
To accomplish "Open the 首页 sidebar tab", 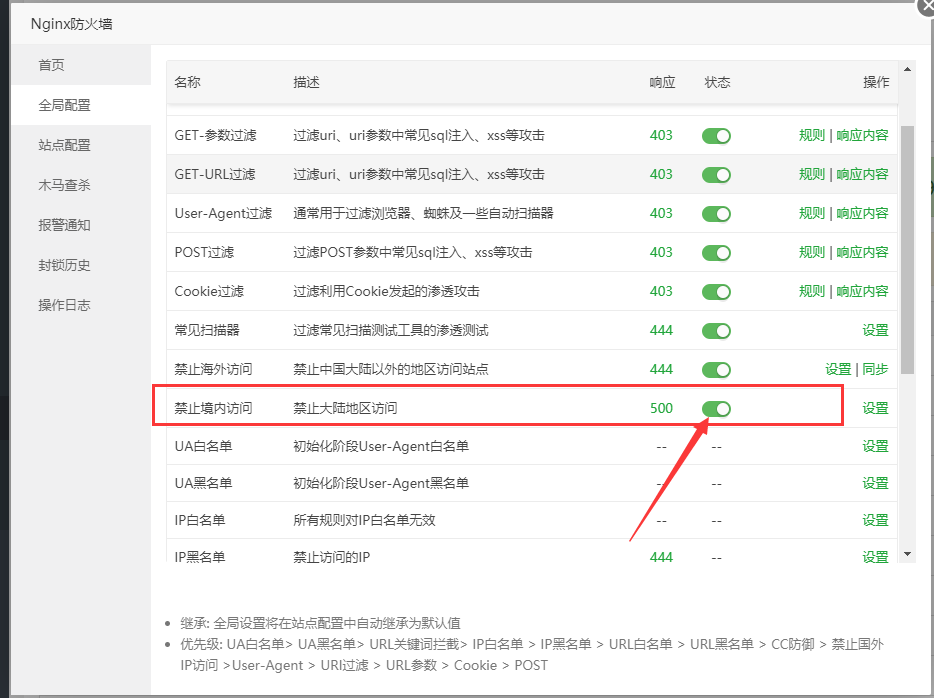I will pos(52,65).
